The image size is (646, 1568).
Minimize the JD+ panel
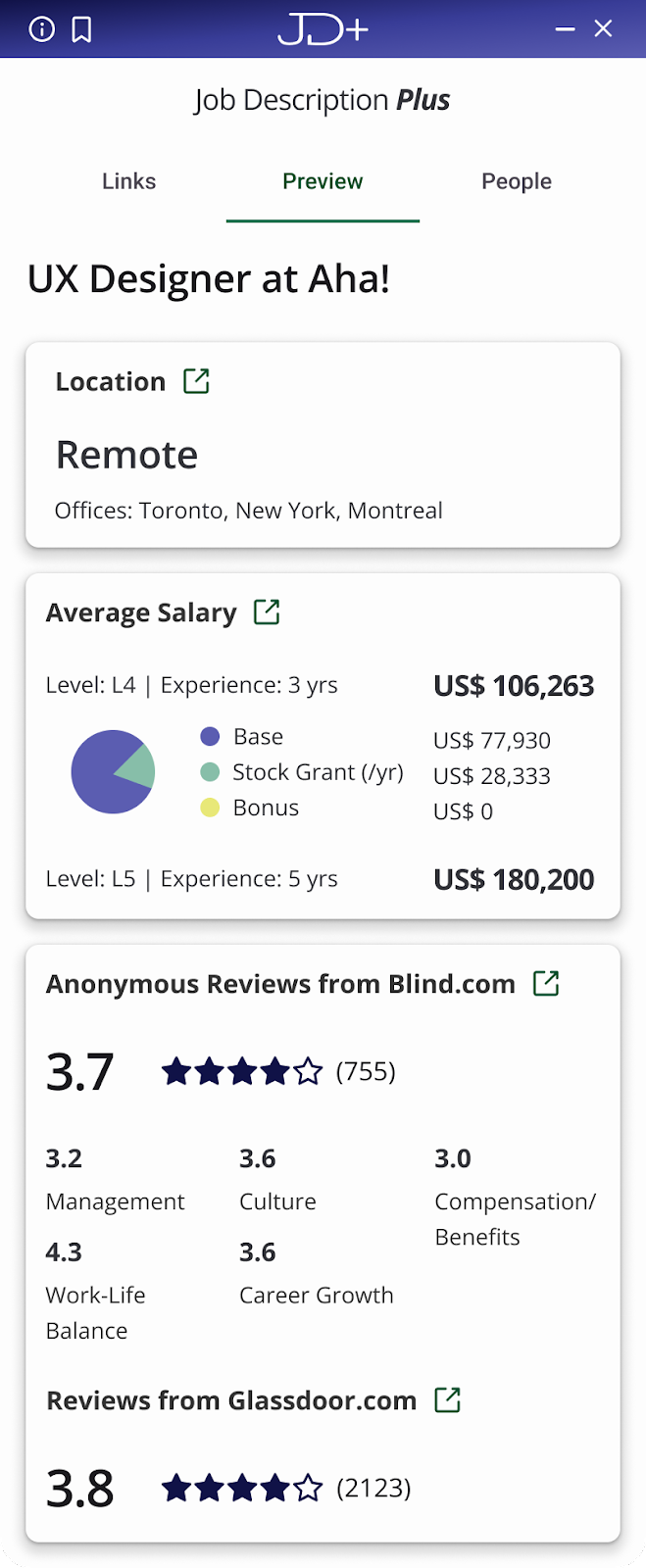coord(565,29)
